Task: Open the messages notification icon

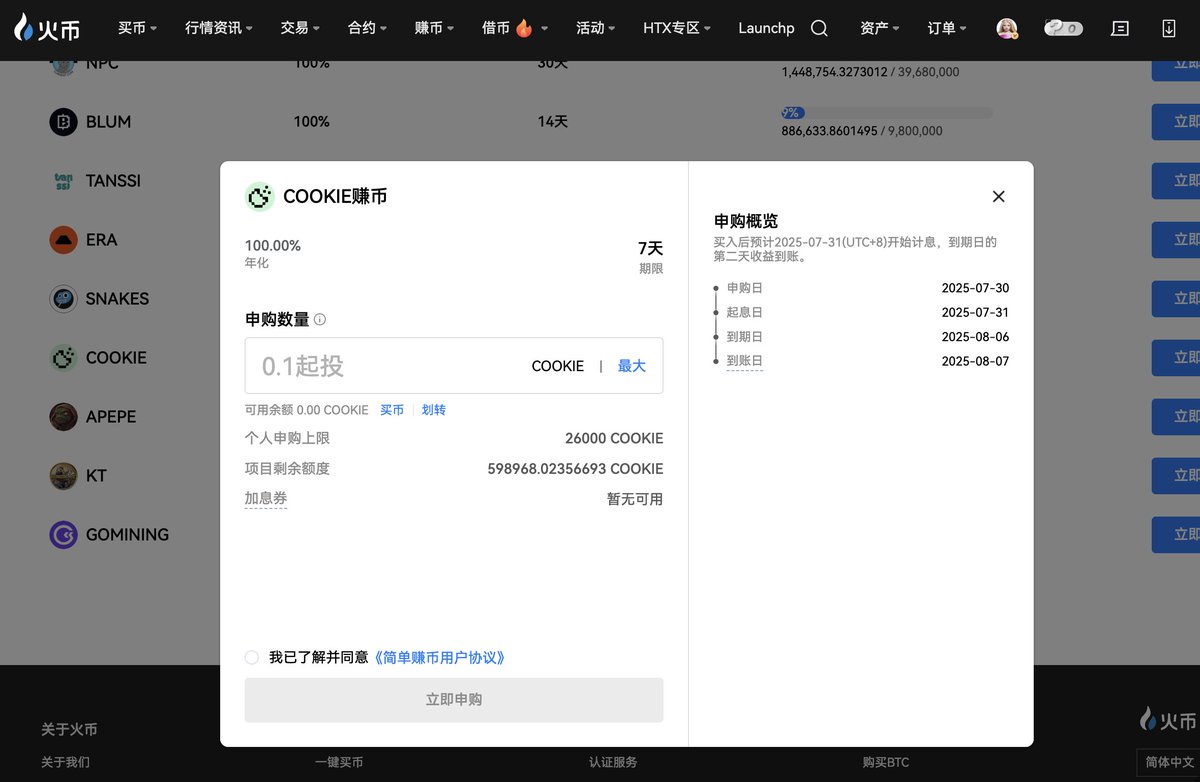Action: (x=1121, y=28)
